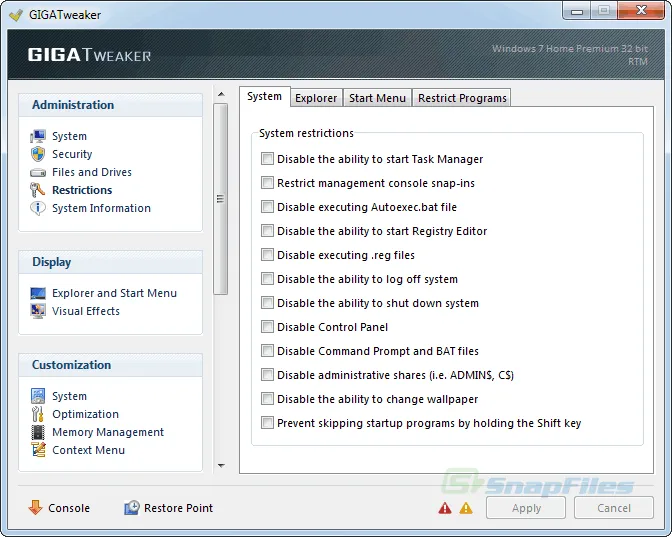Select Restrictions in Administration
This screenshot has width=672, height=537.
(x=82, y=190)
